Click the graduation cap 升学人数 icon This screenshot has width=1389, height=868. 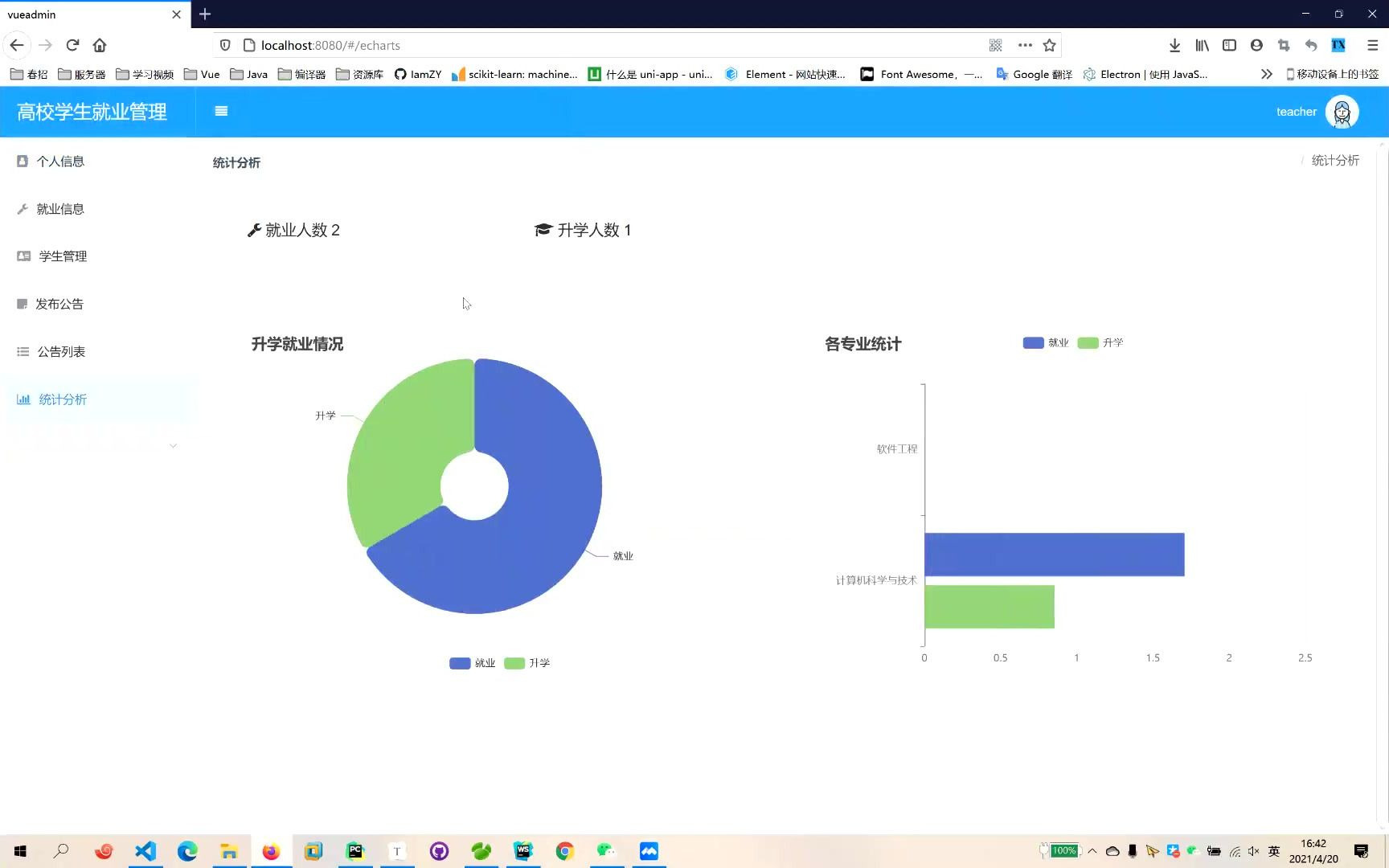543,230
